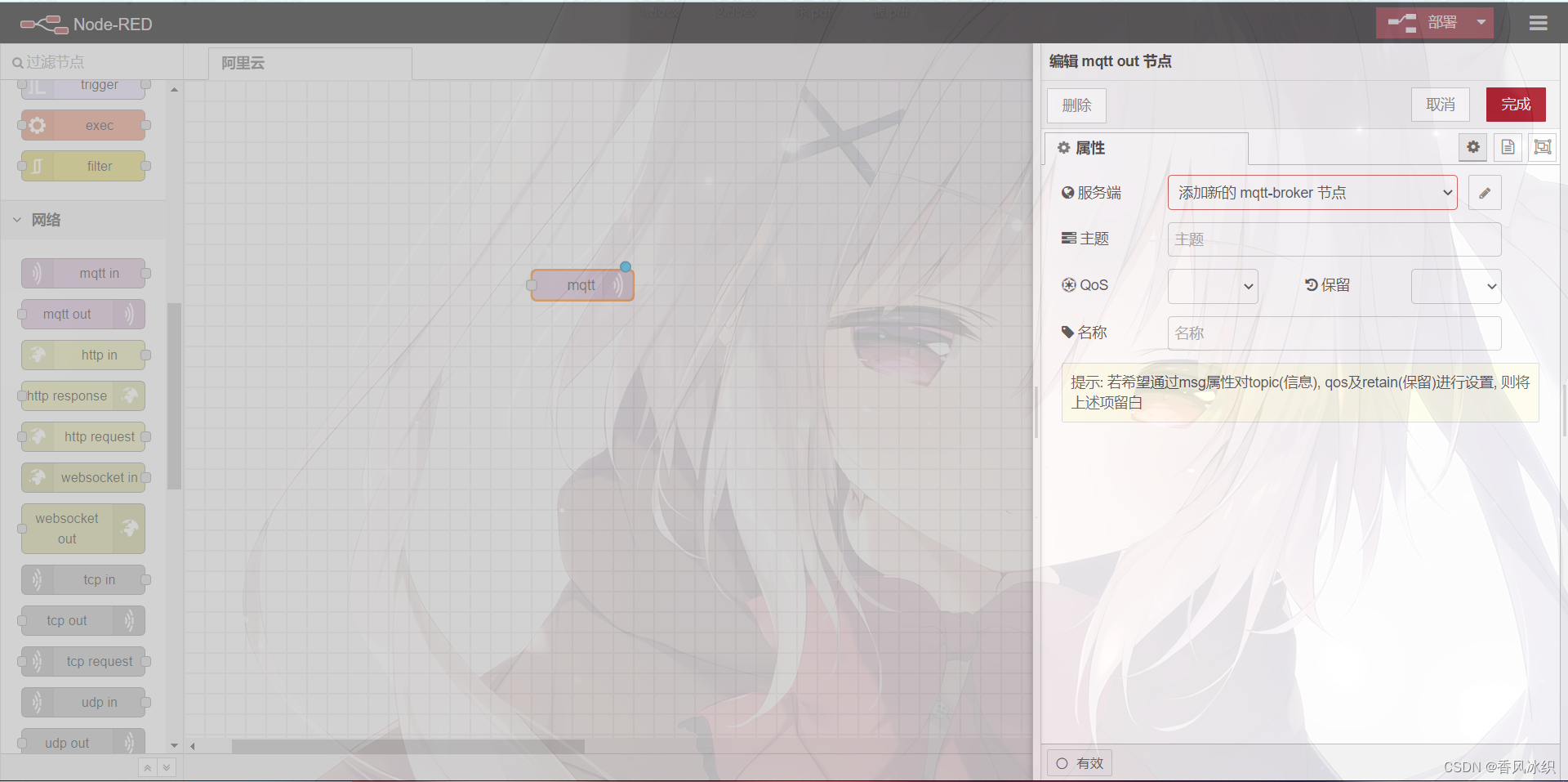Select the udp out palette node
The image size is (1568, 782).
point(83,742)
